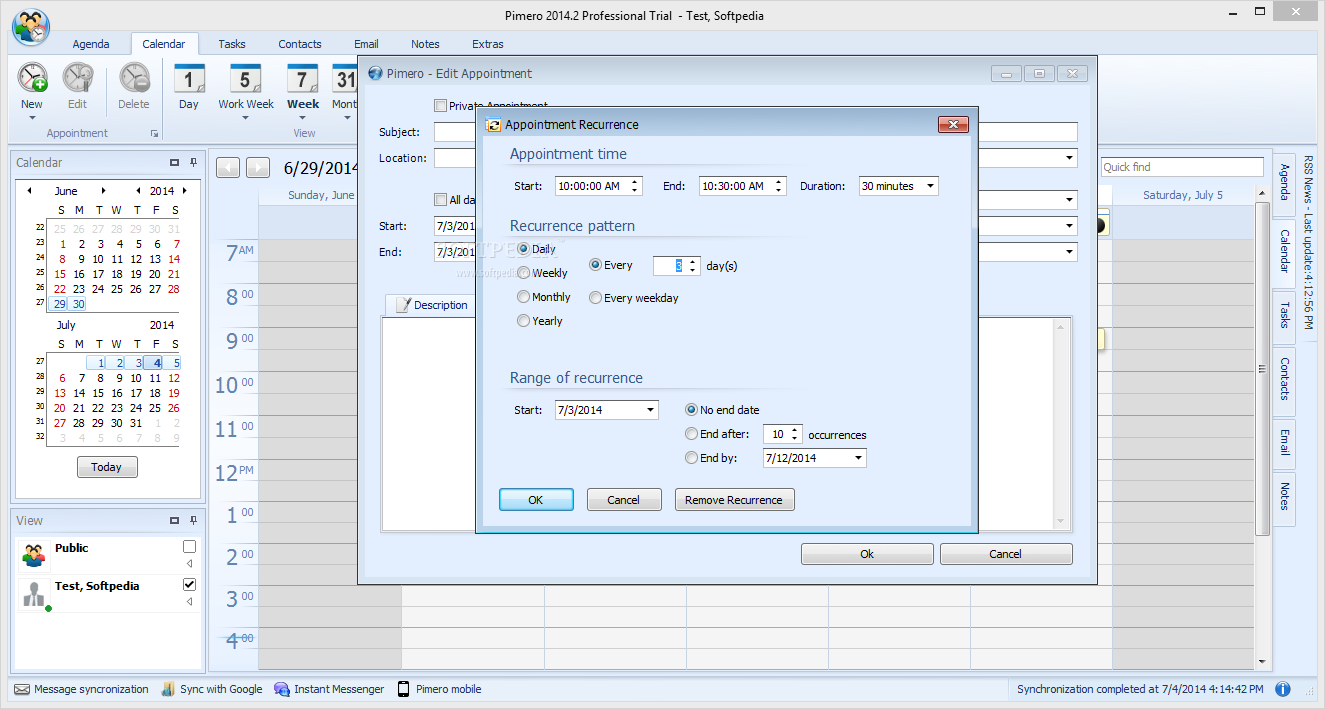The width and height of the screenshot is (1325, 709).
Task: Open the End by date dropdown
Action: tap(859, 458)
